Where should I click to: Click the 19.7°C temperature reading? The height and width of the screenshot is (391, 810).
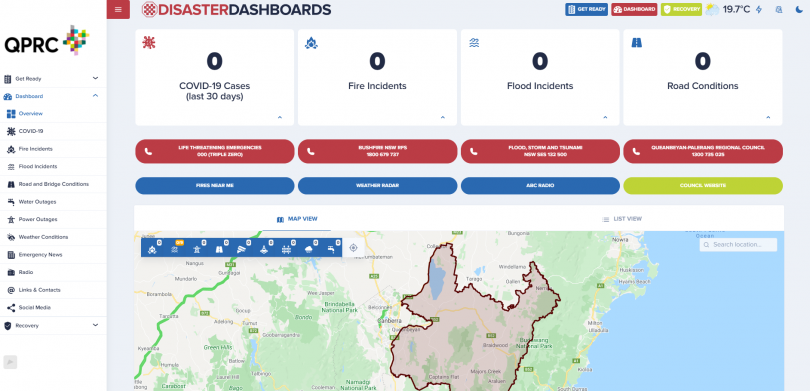coord(736,9)
